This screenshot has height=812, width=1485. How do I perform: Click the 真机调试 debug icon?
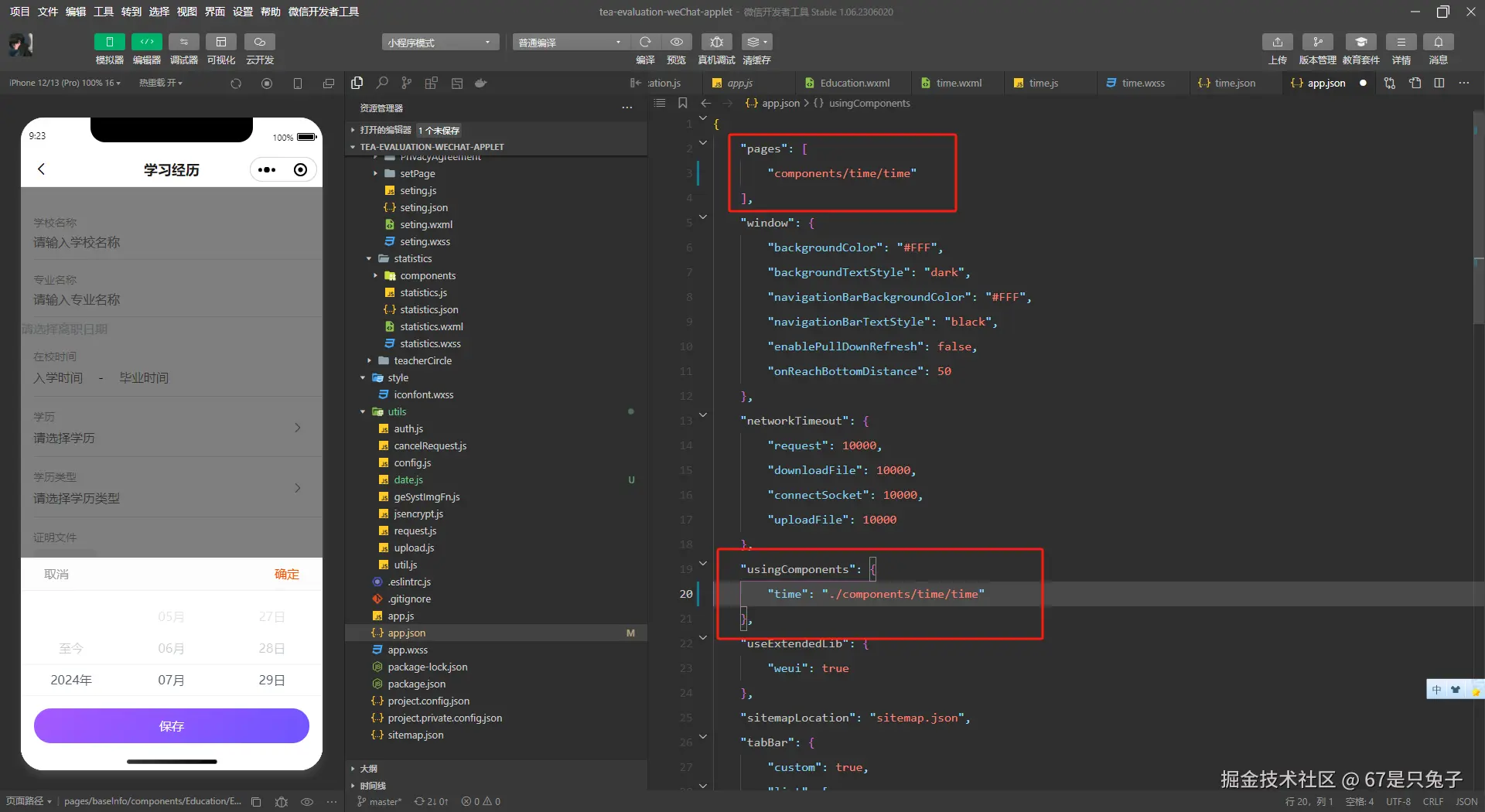click(716, 42)
